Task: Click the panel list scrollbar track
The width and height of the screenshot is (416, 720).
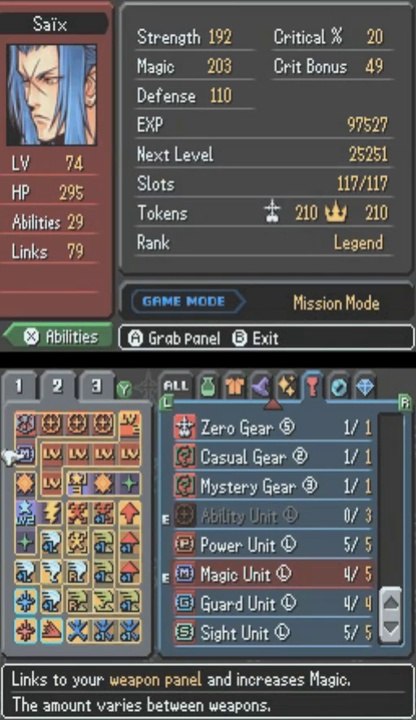Action: [391, 500]
